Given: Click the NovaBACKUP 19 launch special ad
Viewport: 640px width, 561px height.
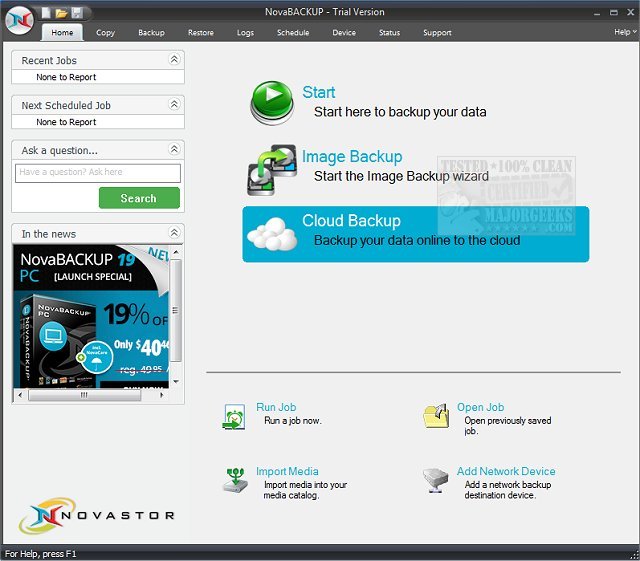Looking at the screenshot, I should [x=91, y=316].
